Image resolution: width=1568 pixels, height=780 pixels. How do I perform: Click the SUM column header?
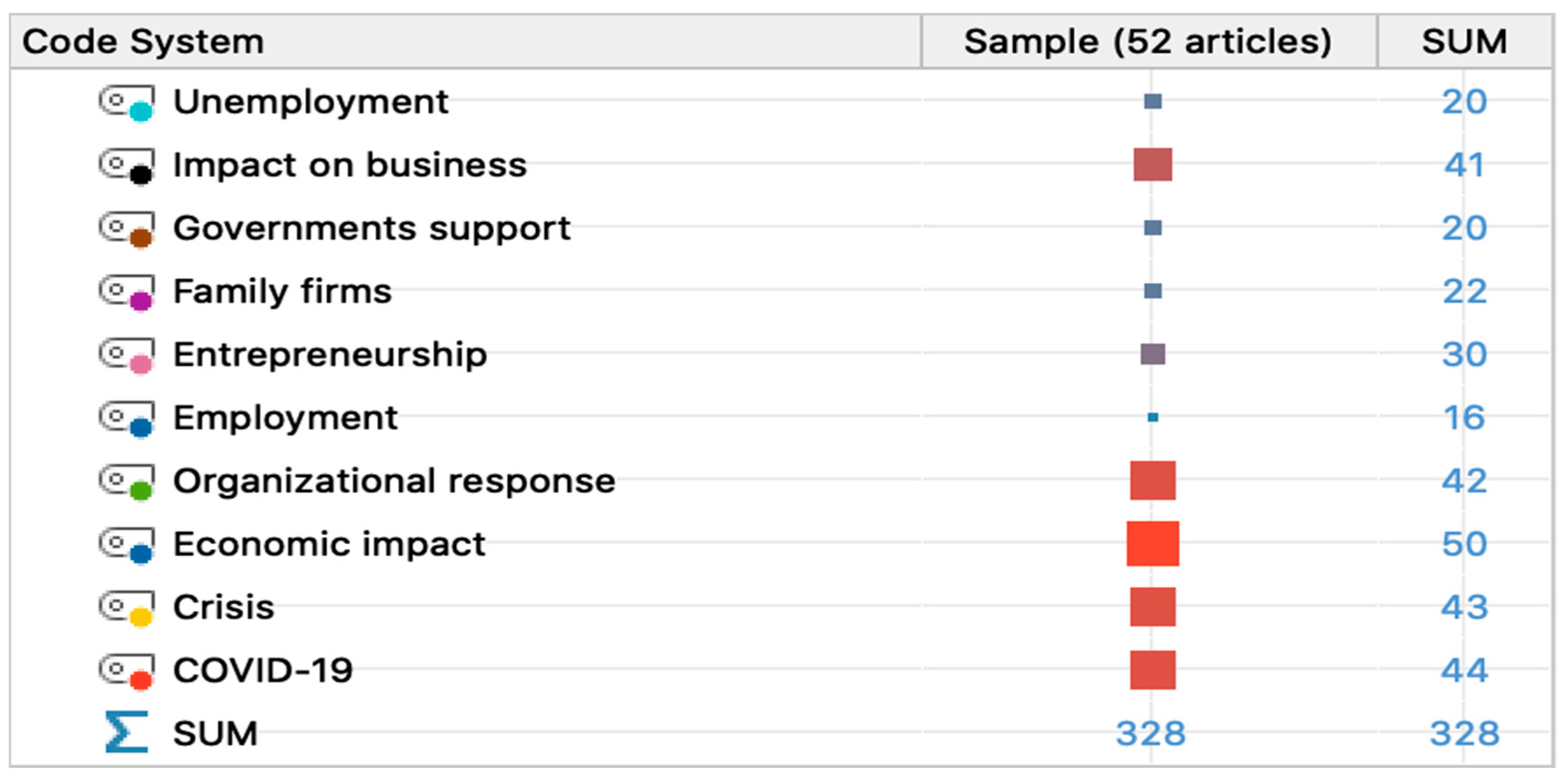[x=1464, y=42]
